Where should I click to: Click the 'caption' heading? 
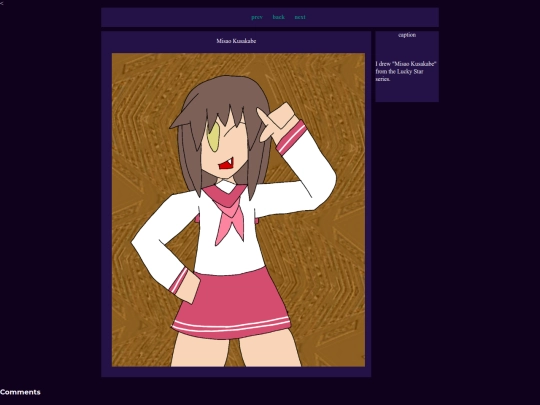407,35
